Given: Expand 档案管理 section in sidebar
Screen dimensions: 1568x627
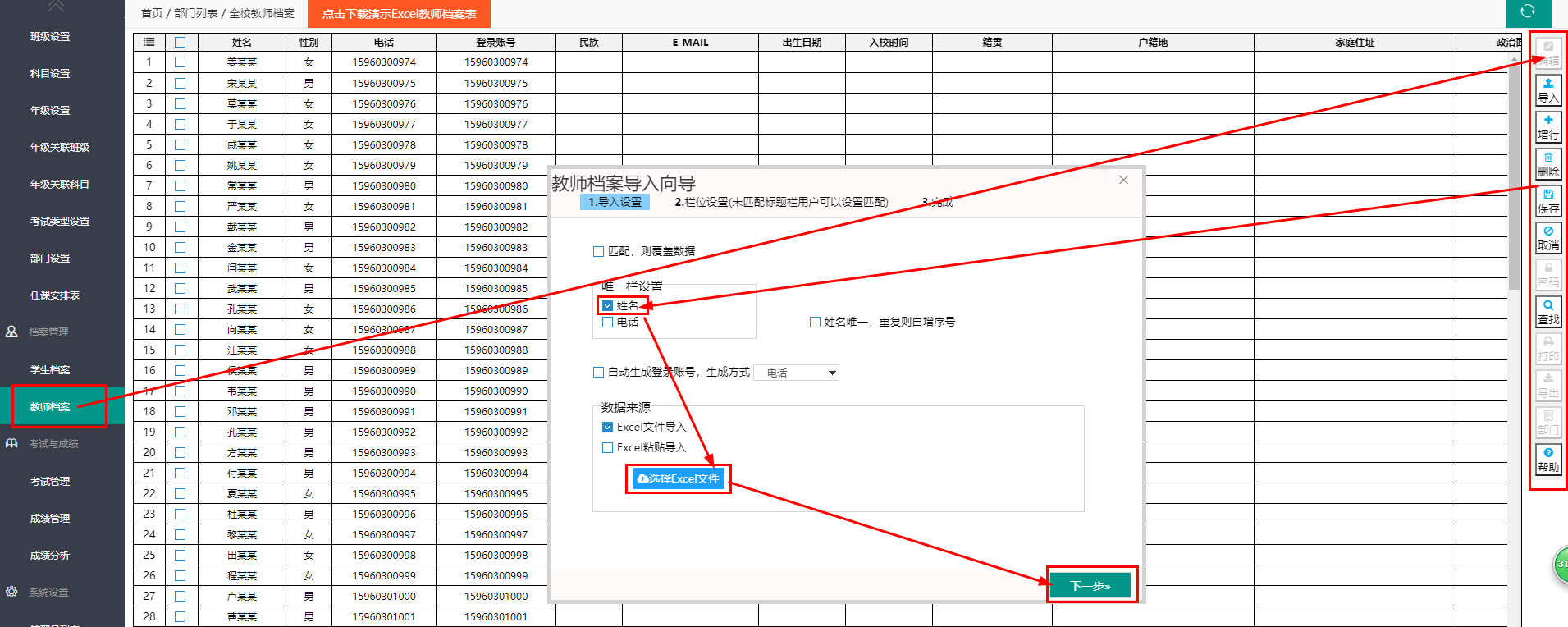Looking at the screenshot, I should coord(48,332).
